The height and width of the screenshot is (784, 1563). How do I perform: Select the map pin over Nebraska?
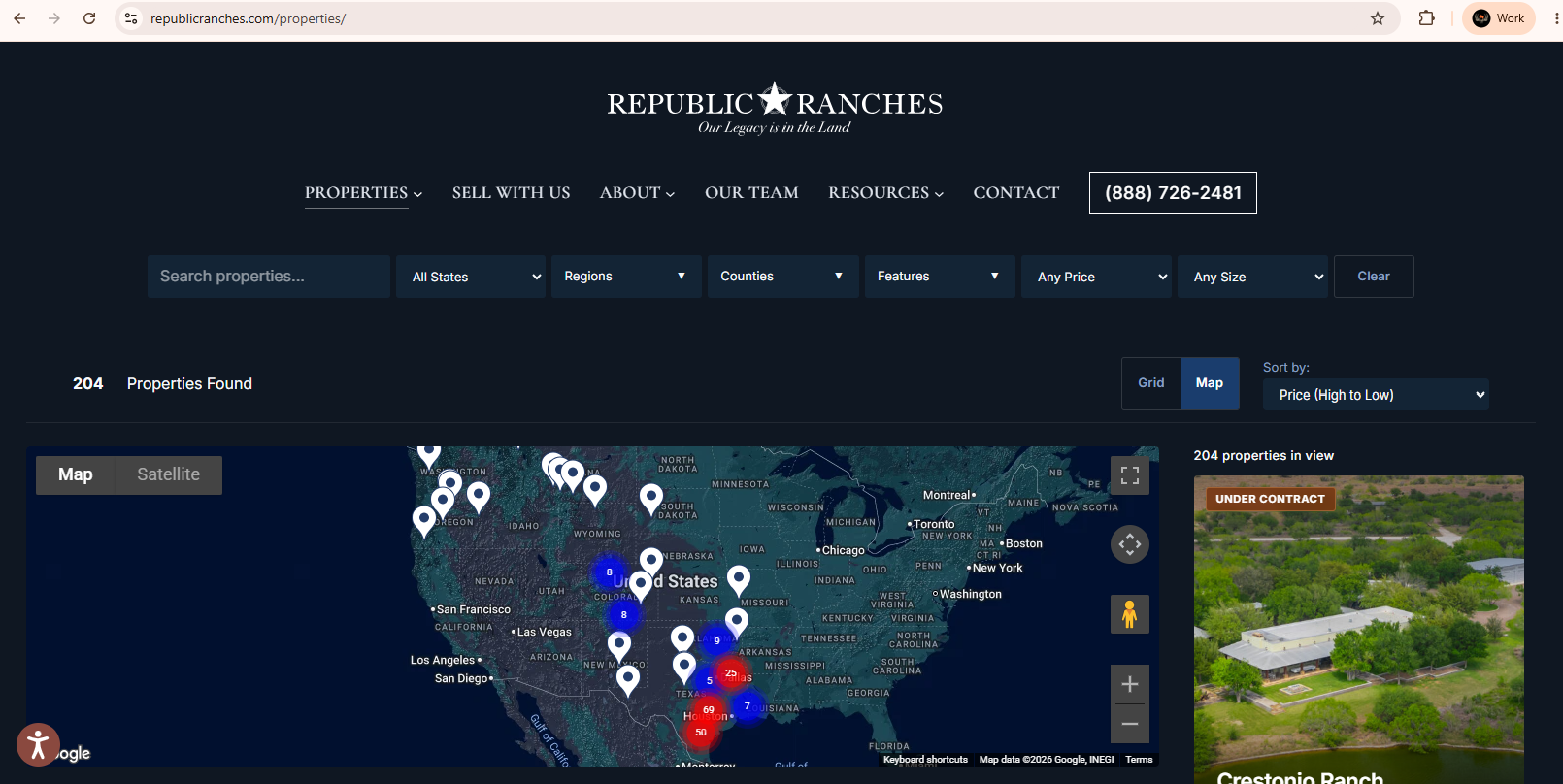tap(651, 563)
